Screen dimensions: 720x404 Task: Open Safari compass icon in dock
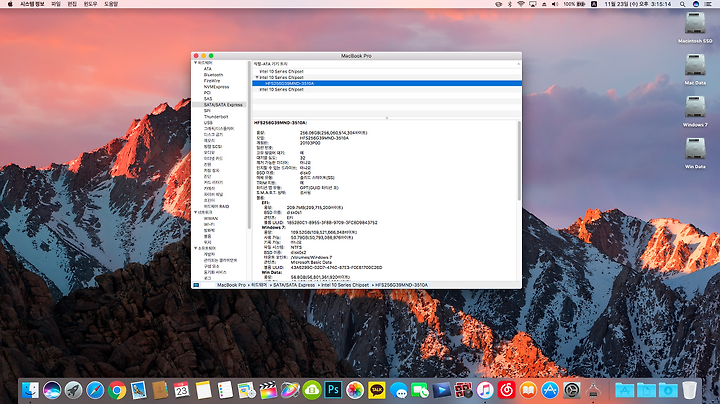[x=95, y=390]
